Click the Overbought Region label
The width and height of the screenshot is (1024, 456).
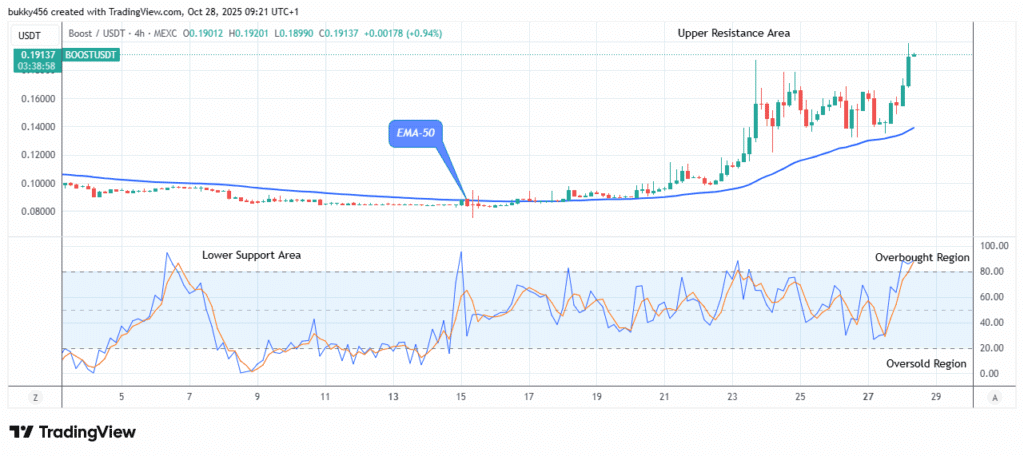pyautogui.click(x=922, y=257)
